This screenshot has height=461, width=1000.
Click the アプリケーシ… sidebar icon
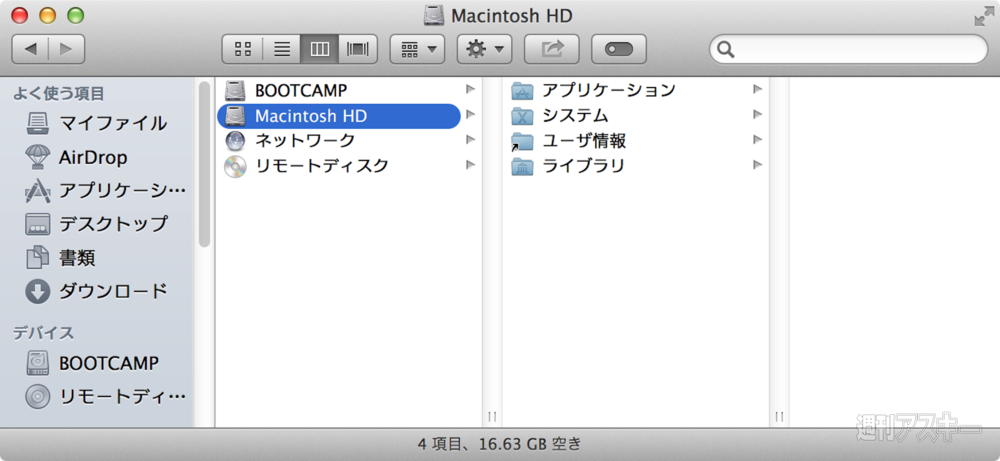pos(38,191)
